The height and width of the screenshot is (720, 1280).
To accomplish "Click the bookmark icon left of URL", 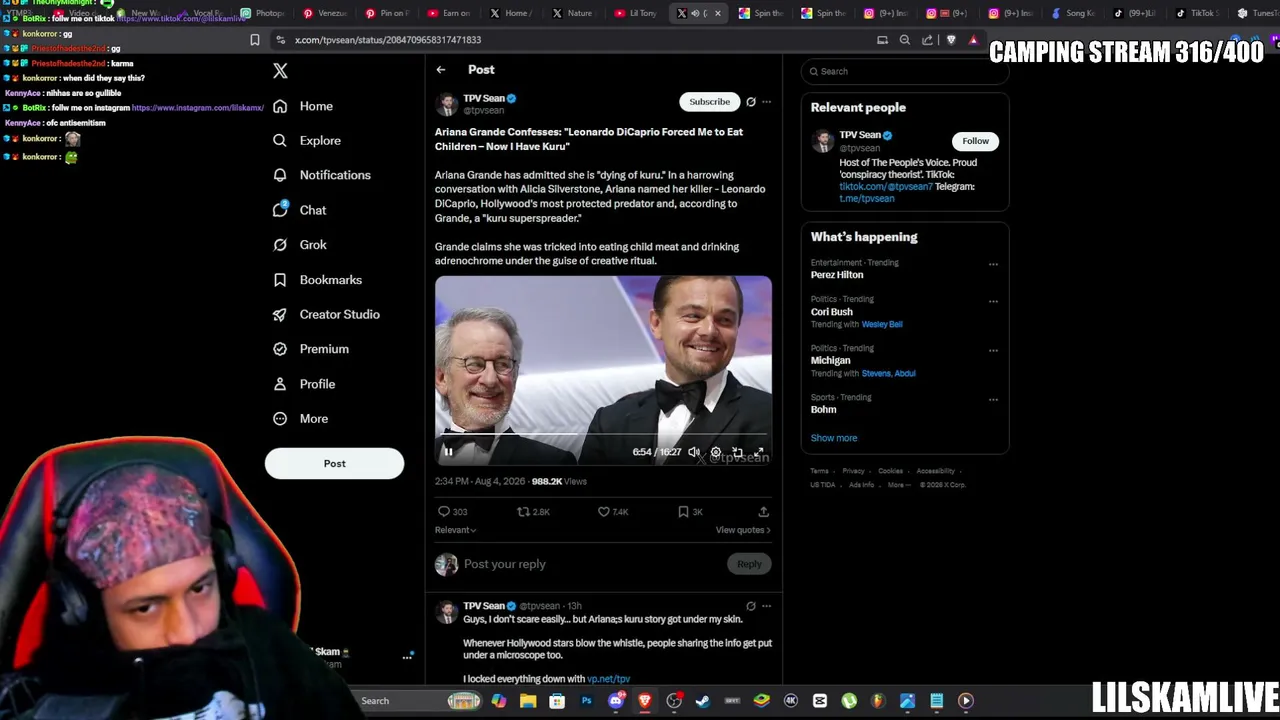I will click(255, 40).
